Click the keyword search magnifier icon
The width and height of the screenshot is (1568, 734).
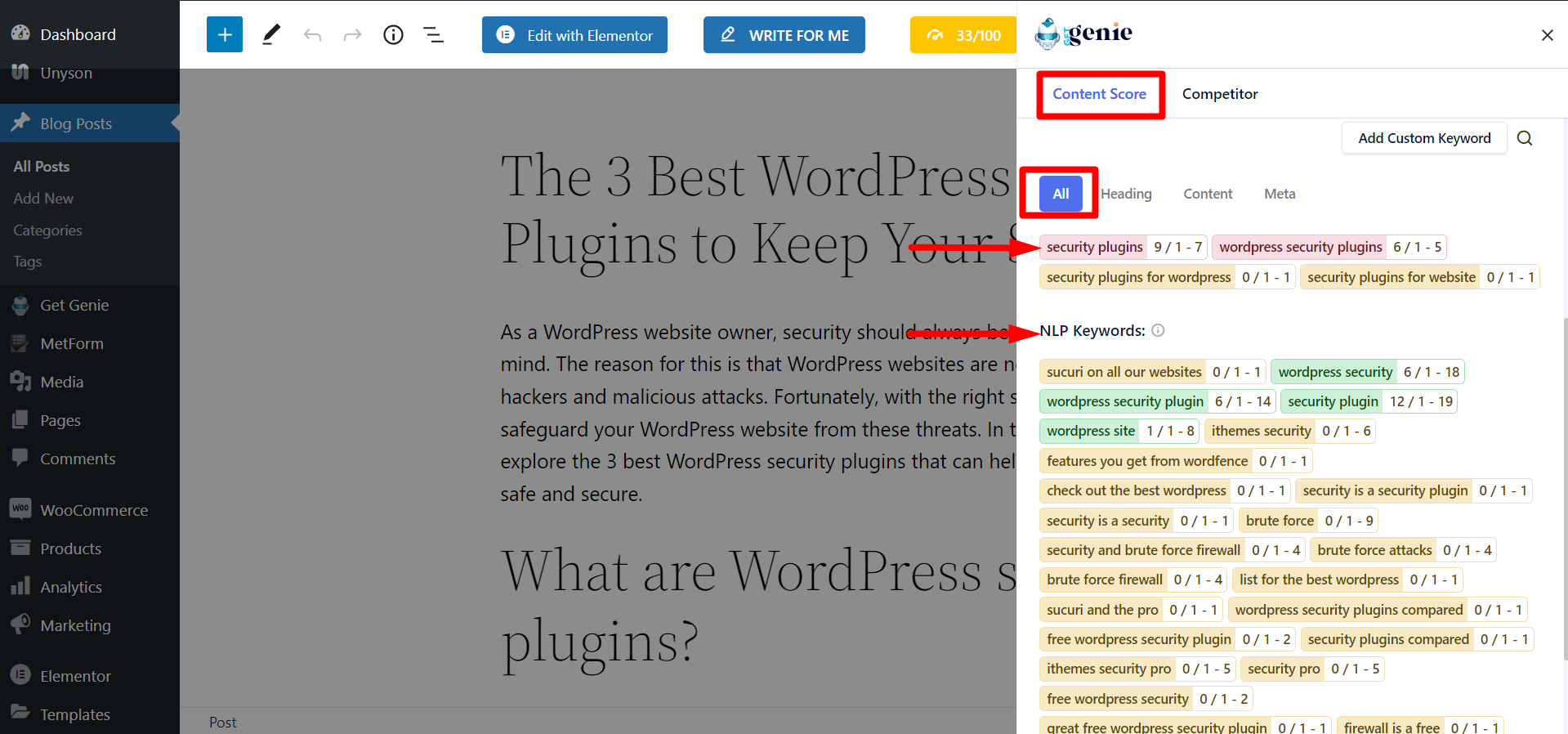tap(1525, 138)
